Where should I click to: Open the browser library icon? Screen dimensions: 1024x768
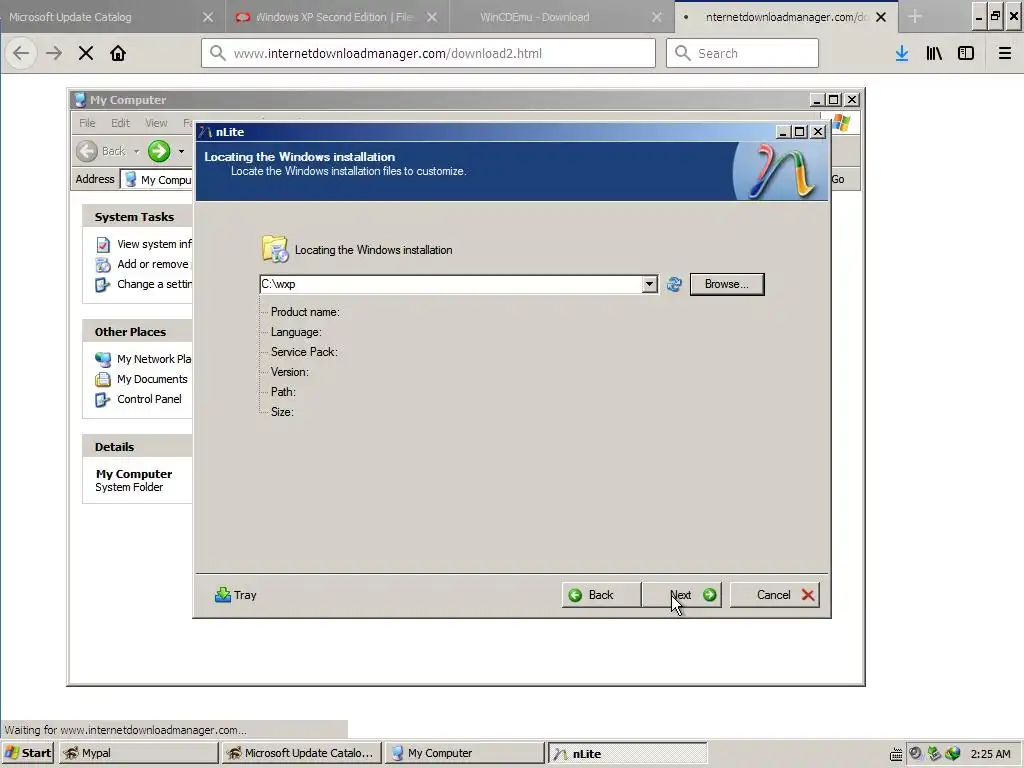934,53
